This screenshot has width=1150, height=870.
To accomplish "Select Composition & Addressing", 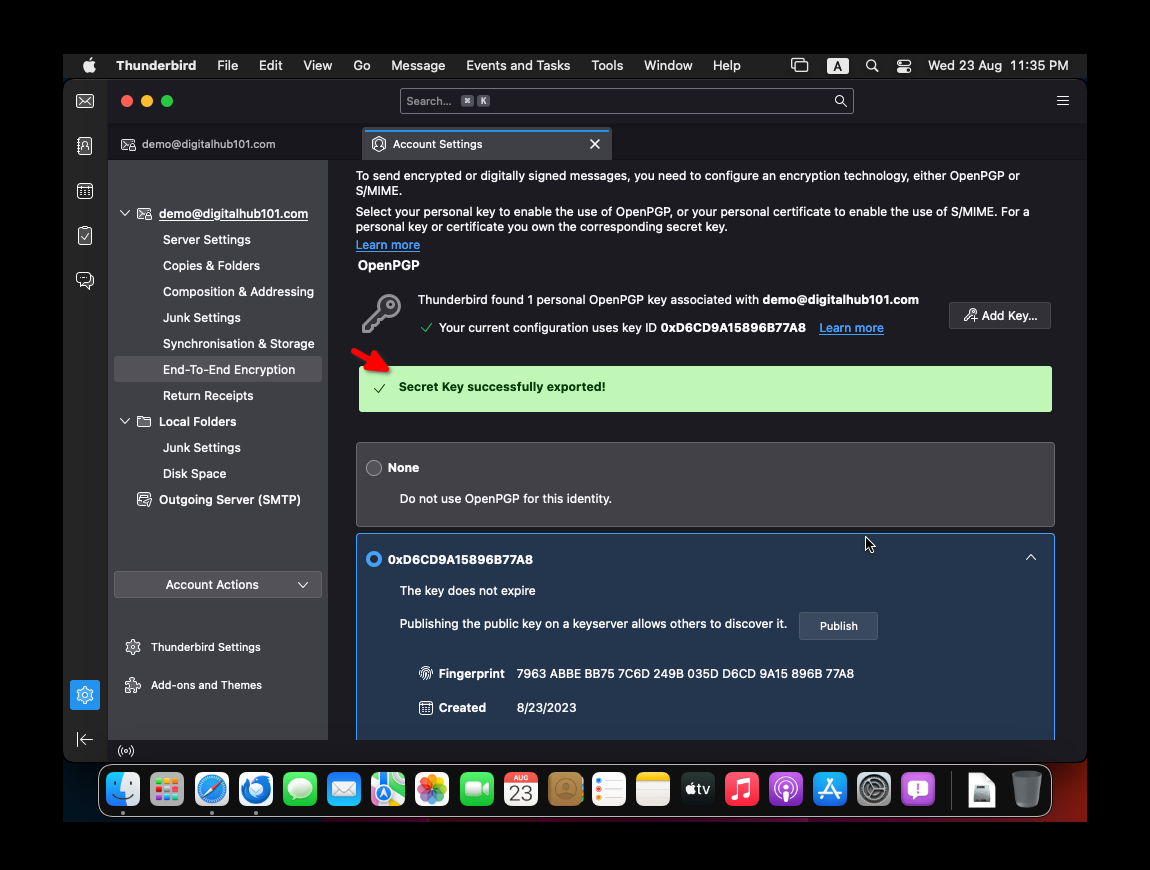I will (238, 292).
